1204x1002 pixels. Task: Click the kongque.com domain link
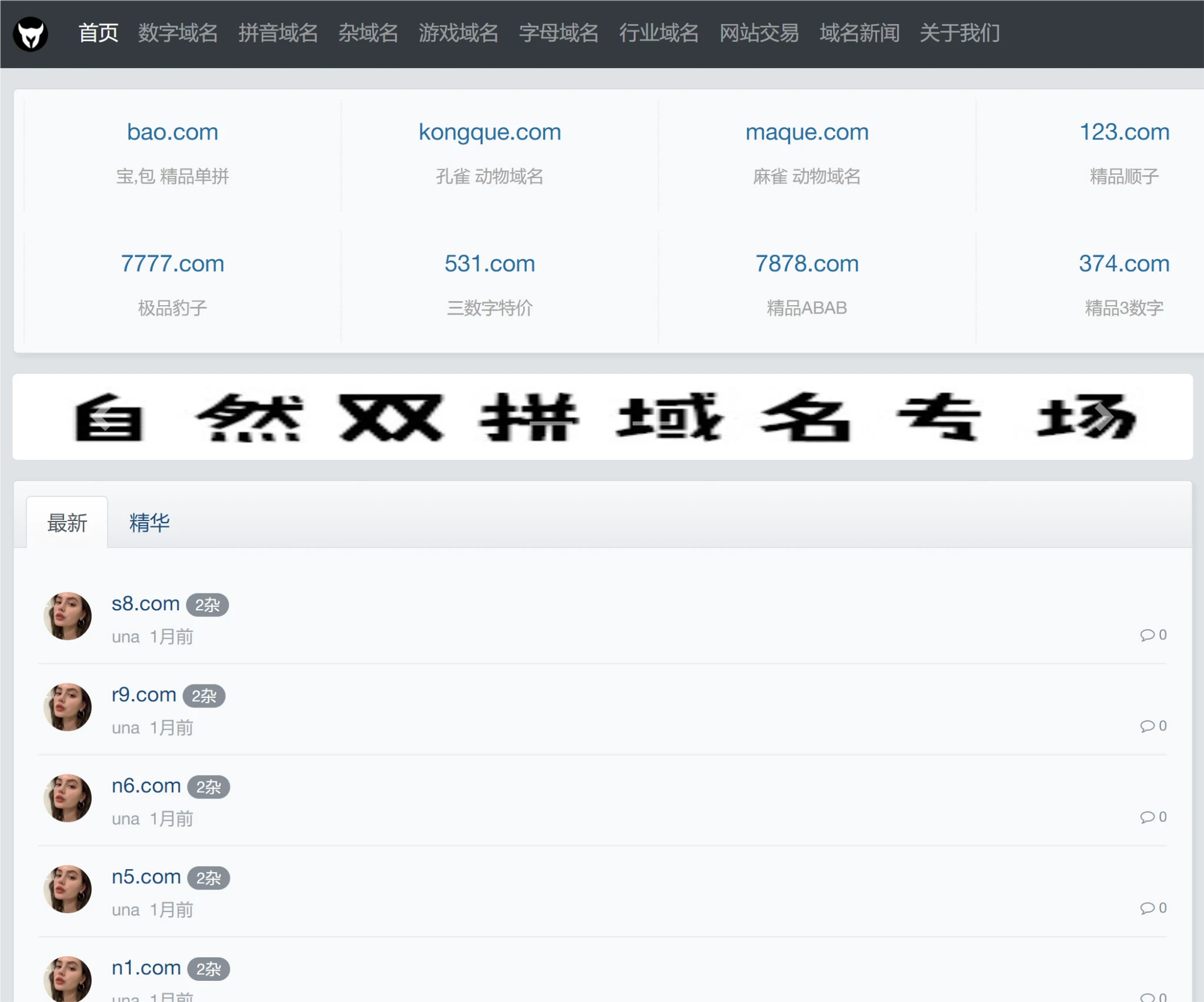pos(490,132)
